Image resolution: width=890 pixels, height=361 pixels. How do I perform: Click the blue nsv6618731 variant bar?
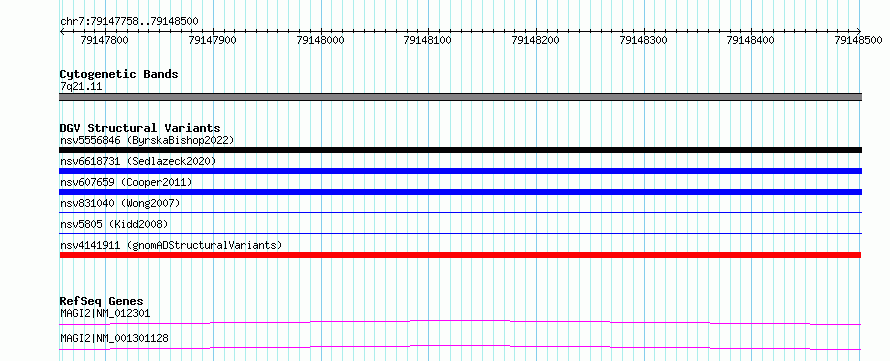460,171
